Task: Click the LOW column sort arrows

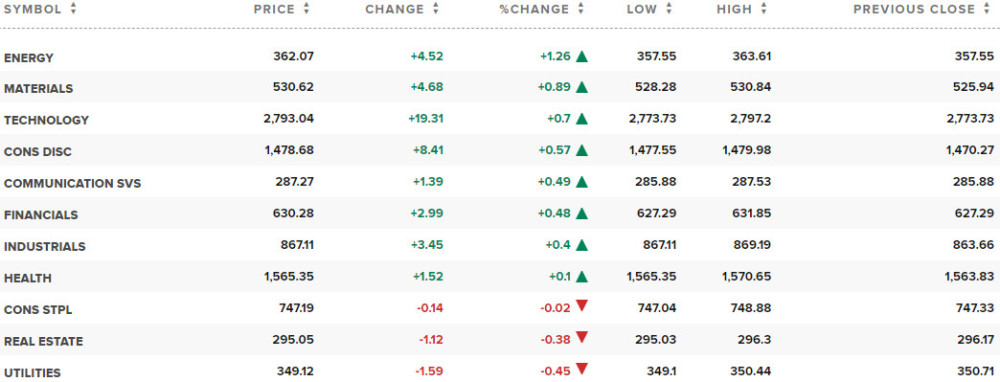Action: click(x=669, y=9)
